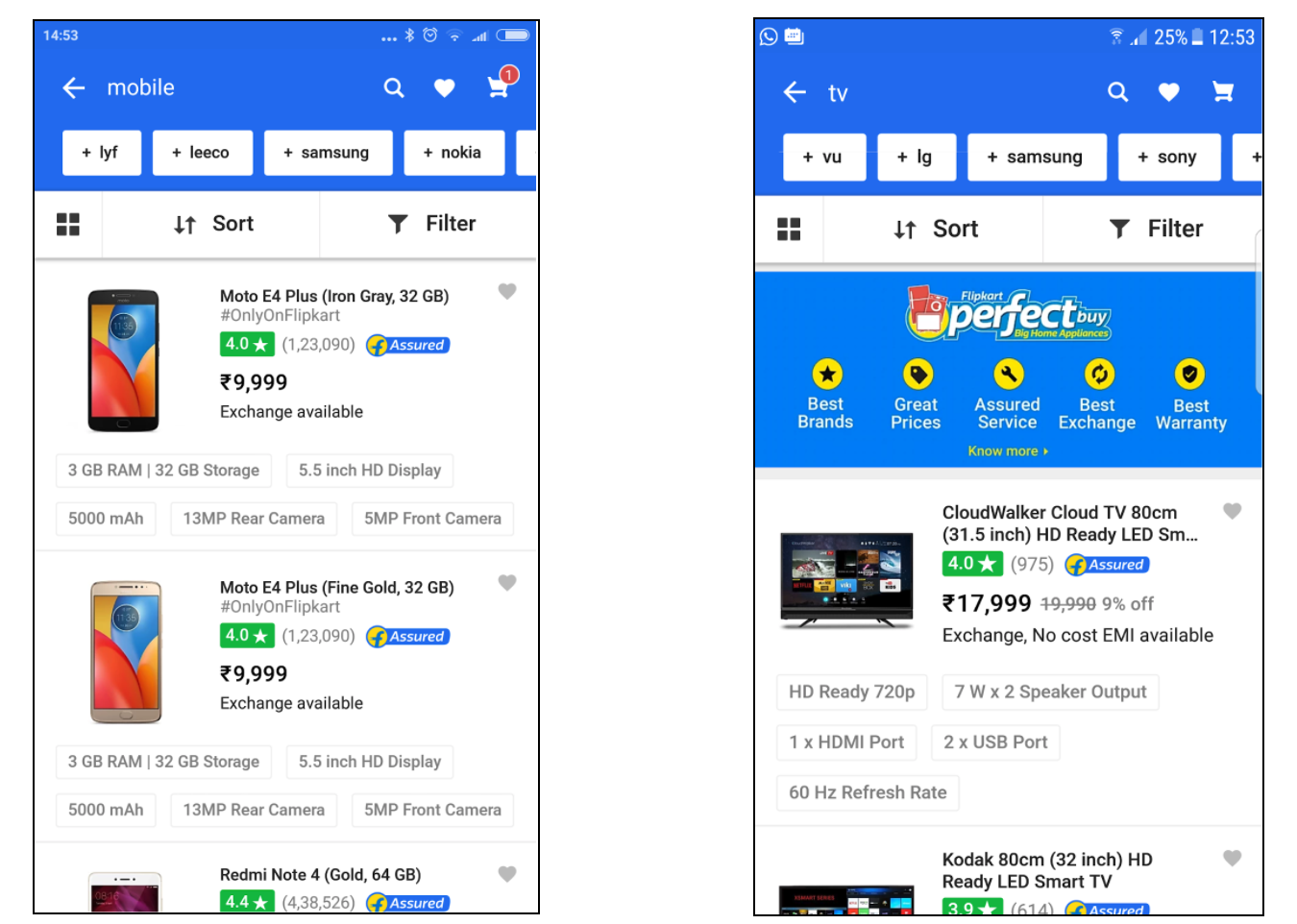The image size is (1297, 924).
Task: Add the vu suggestion chip
Action: (824, 158)
